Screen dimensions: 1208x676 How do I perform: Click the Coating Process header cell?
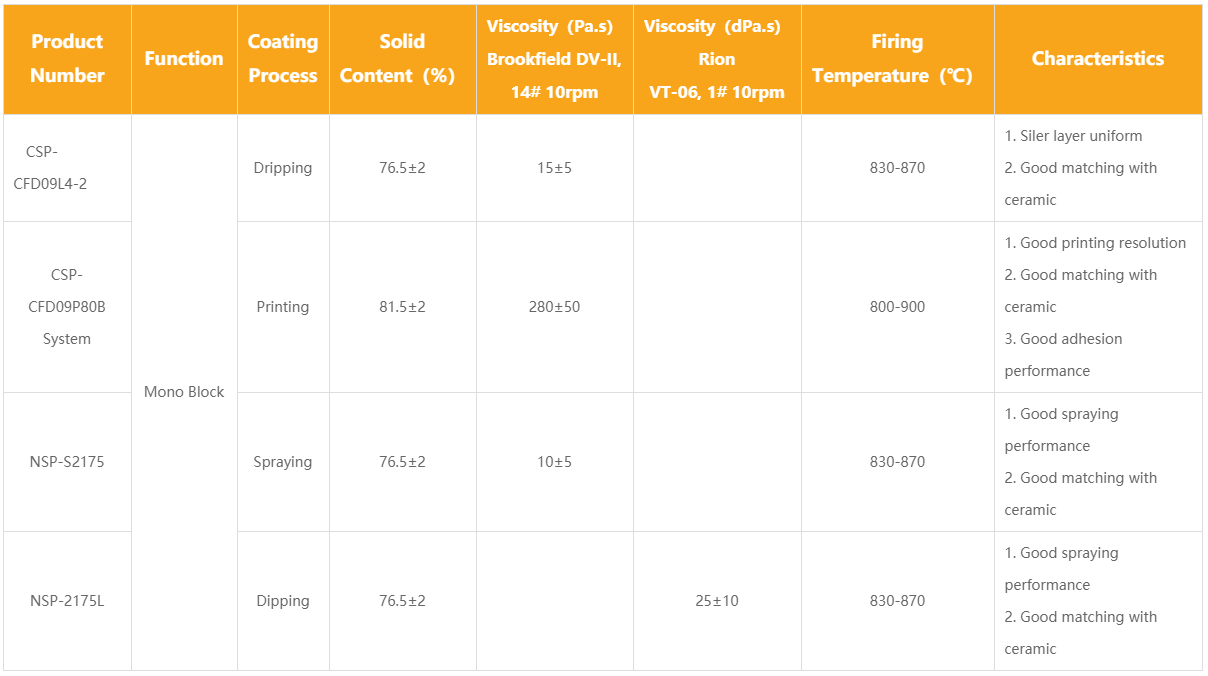283,58
